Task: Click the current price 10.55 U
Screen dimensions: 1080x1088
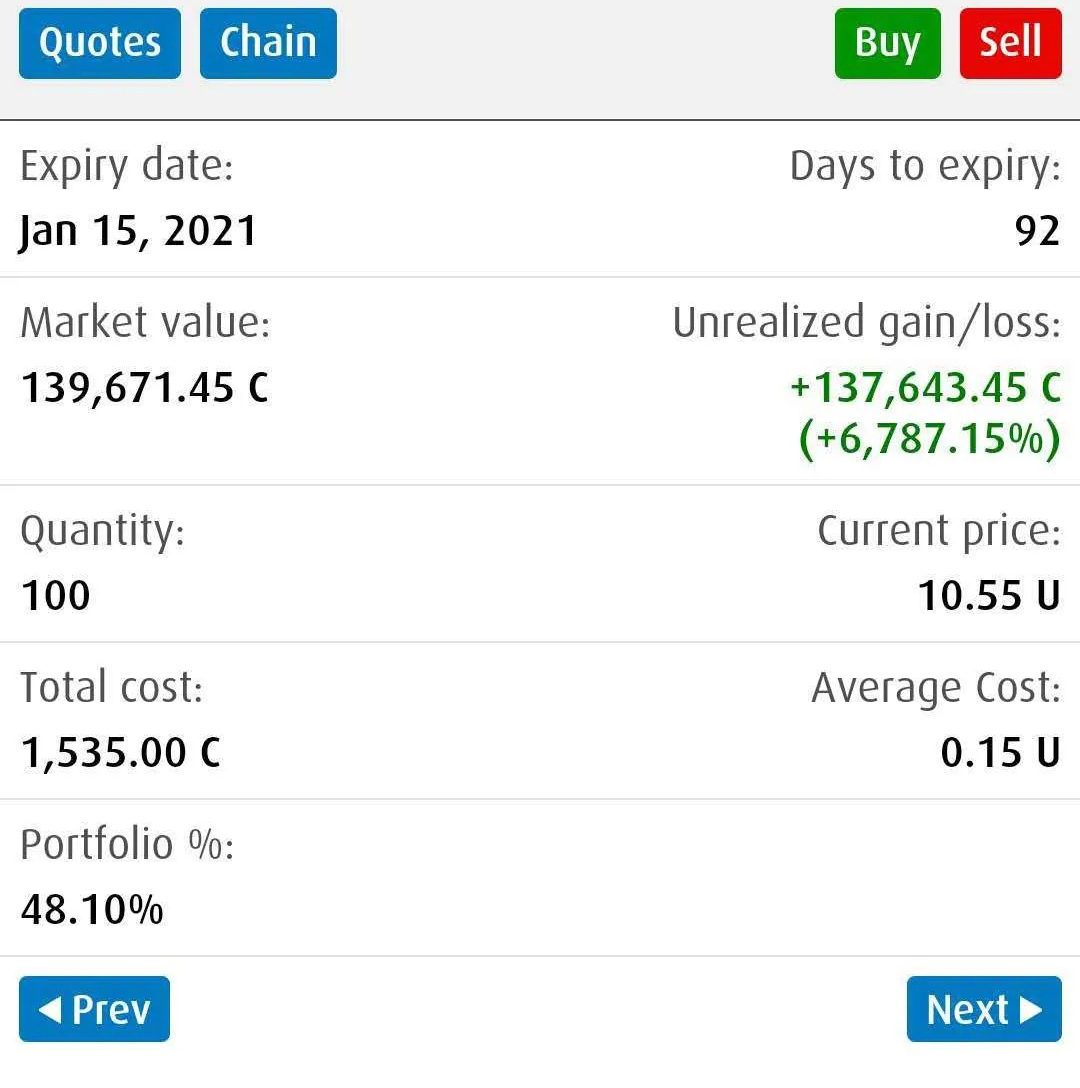Action: coord(989,595)
